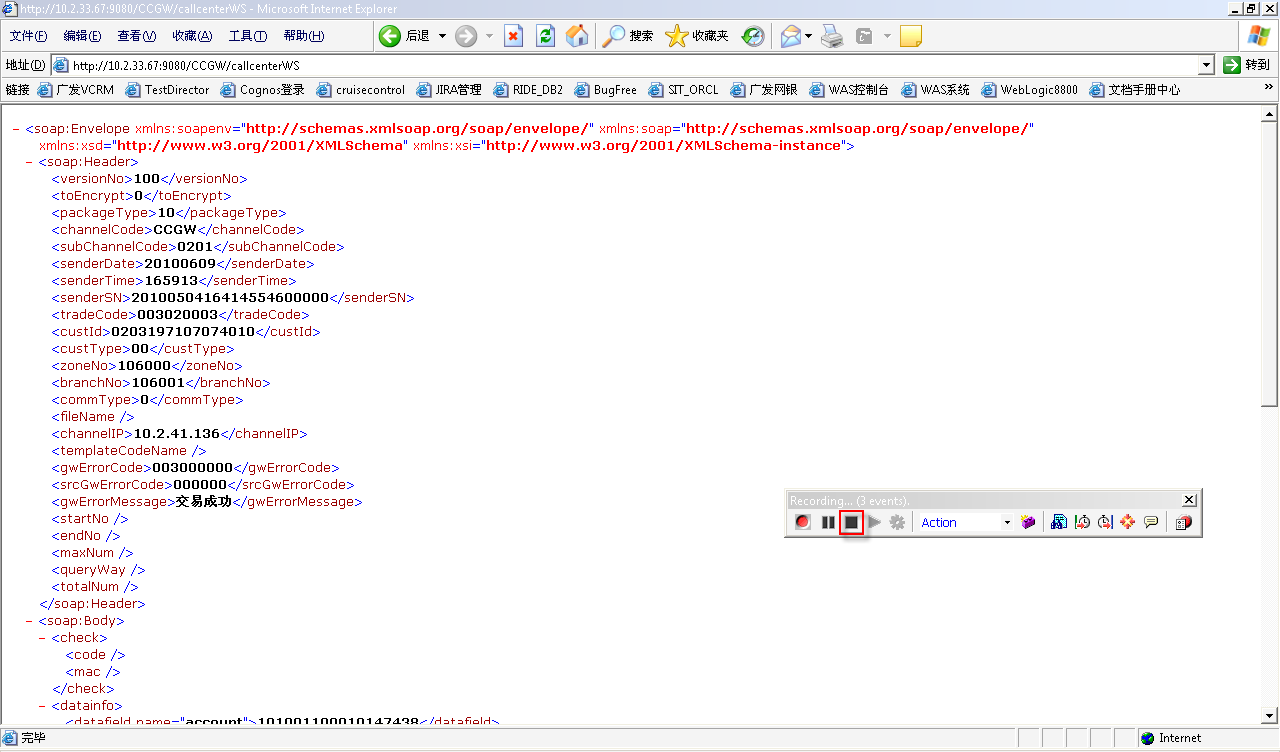Open the Search (搜索) pane

tap(628, 36)
